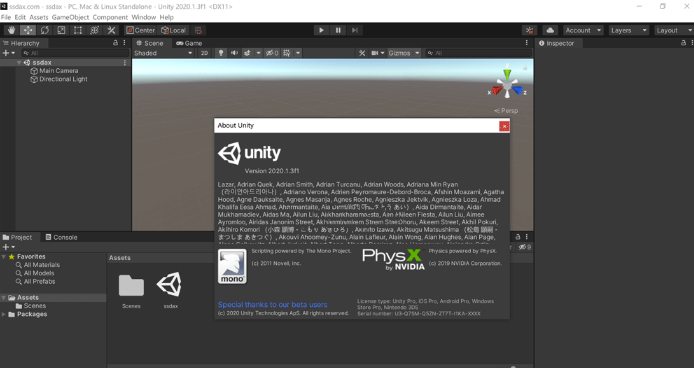Open the Scene view three-dot options menu
The width and height of the screenshot is (694, 368).
click(x=527, y=43)
